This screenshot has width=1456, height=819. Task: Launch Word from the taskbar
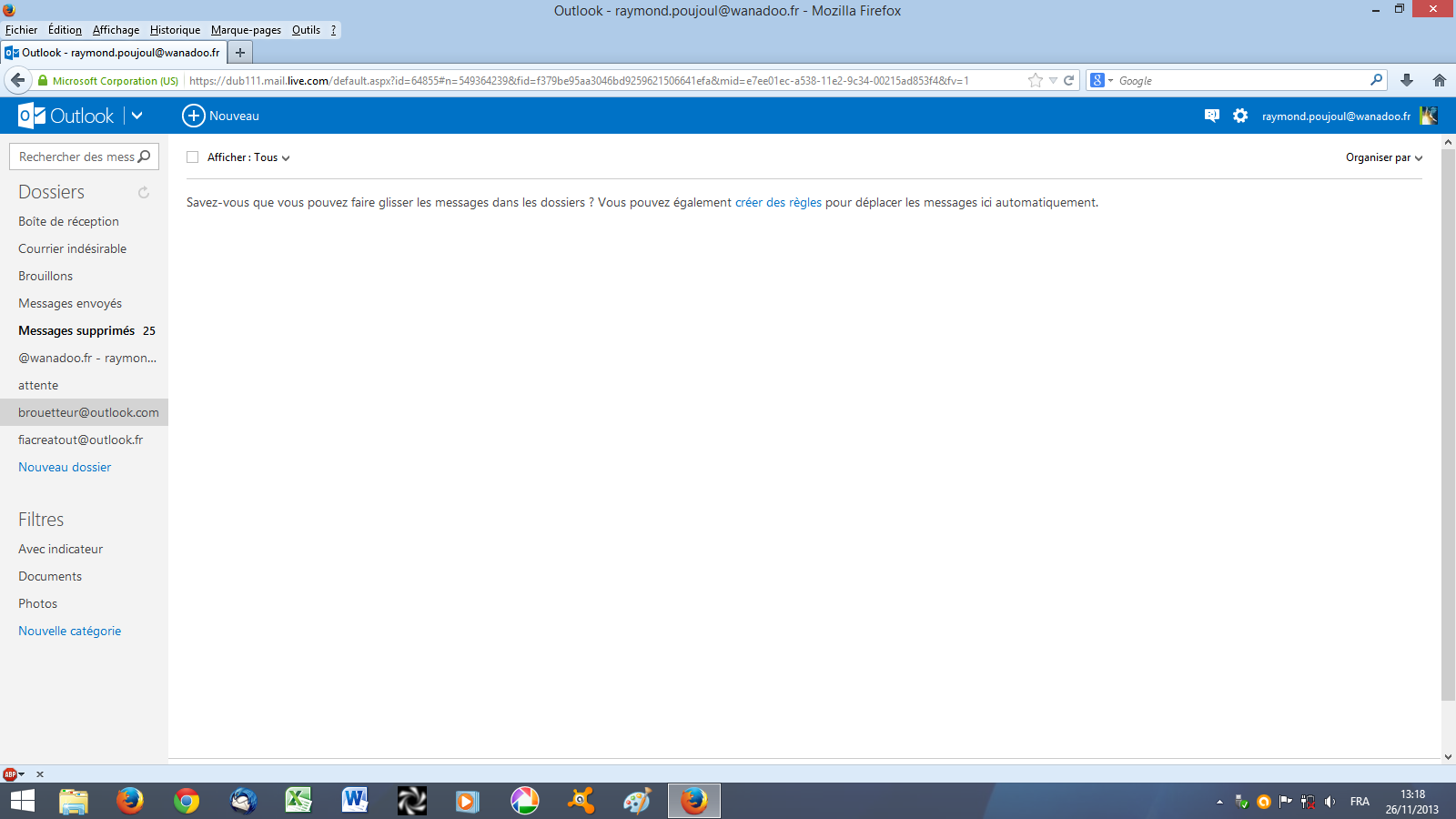[355, 801]
